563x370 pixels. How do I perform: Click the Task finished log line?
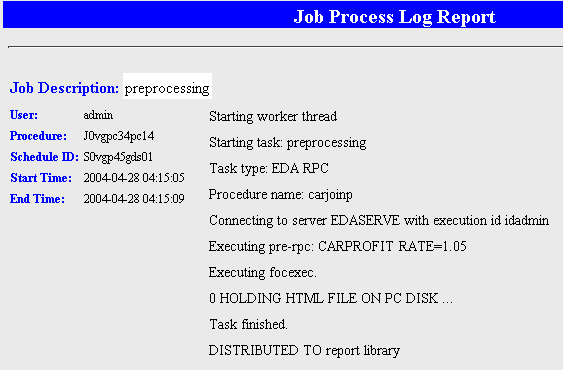coord(248,324)
